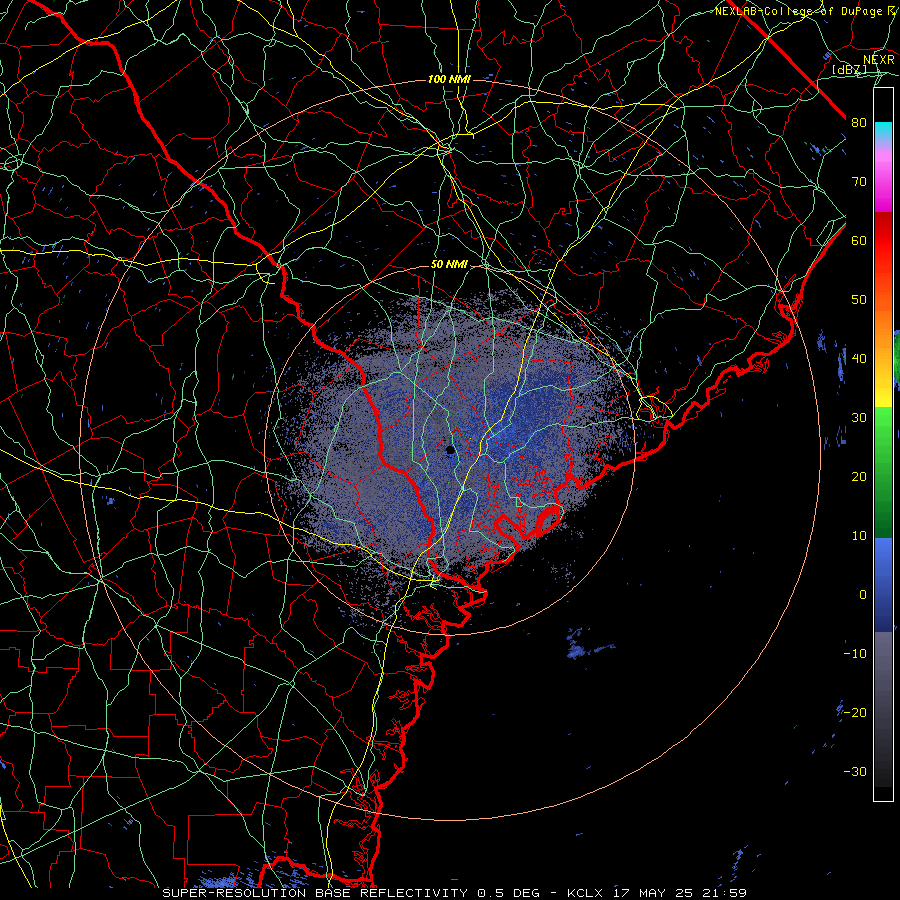
Task: Click the 0.5 DEG elevation text in caption
Action: tap(509, 893)
